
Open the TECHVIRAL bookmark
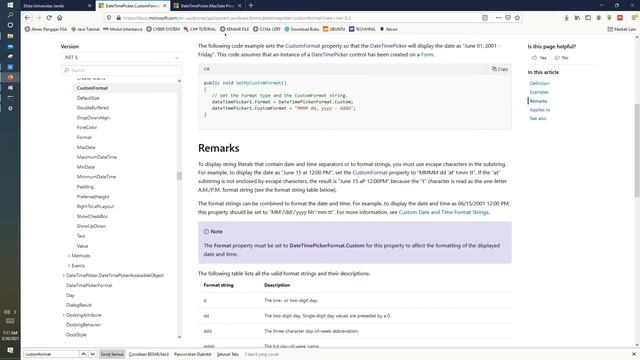pos(362,29)
